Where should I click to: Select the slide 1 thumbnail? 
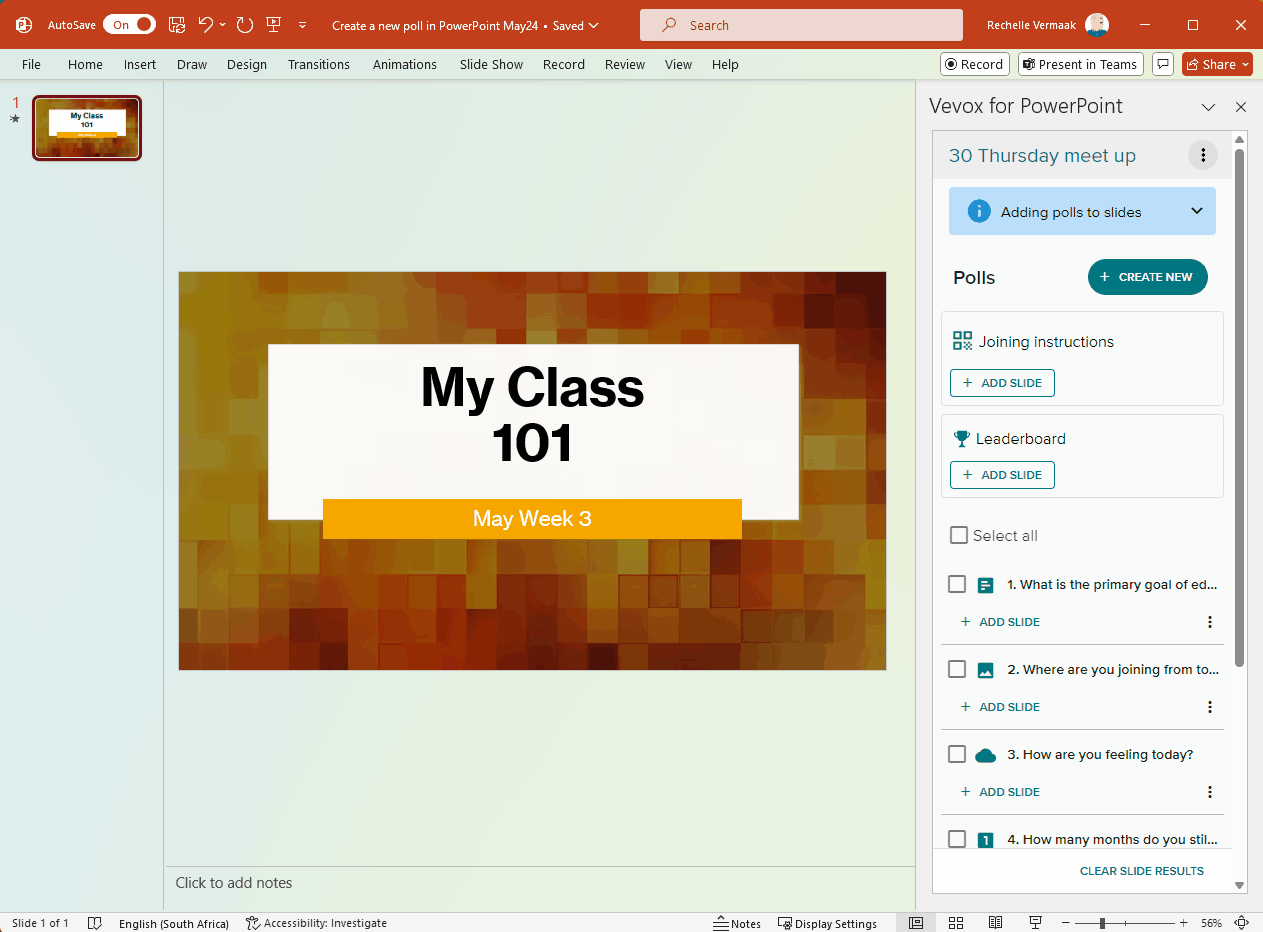[x=86, y=128]
